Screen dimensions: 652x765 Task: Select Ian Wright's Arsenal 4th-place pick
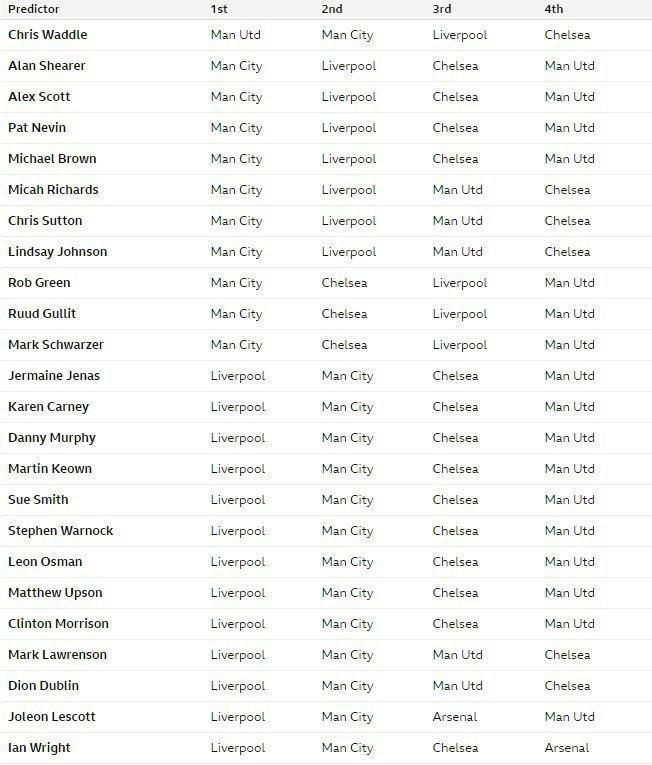click(567, 748)
